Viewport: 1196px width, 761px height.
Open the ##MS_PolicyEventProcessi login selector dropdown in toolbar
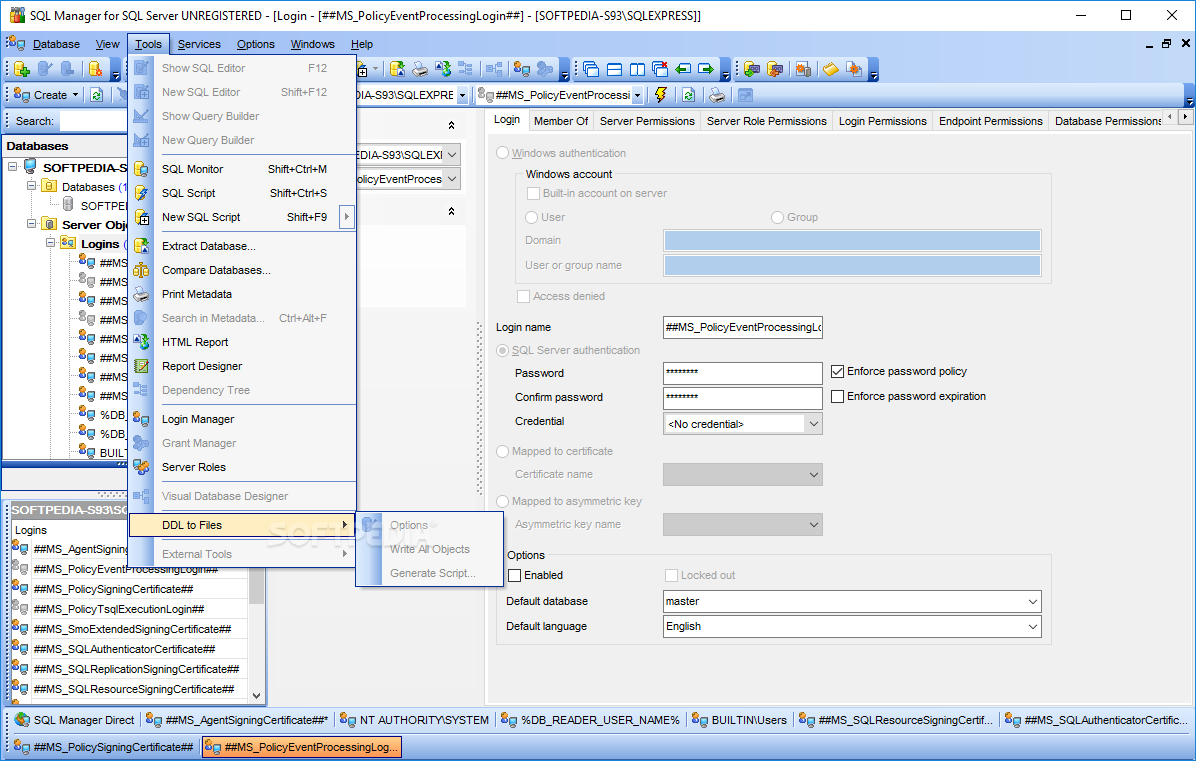(x=638, y=95)
